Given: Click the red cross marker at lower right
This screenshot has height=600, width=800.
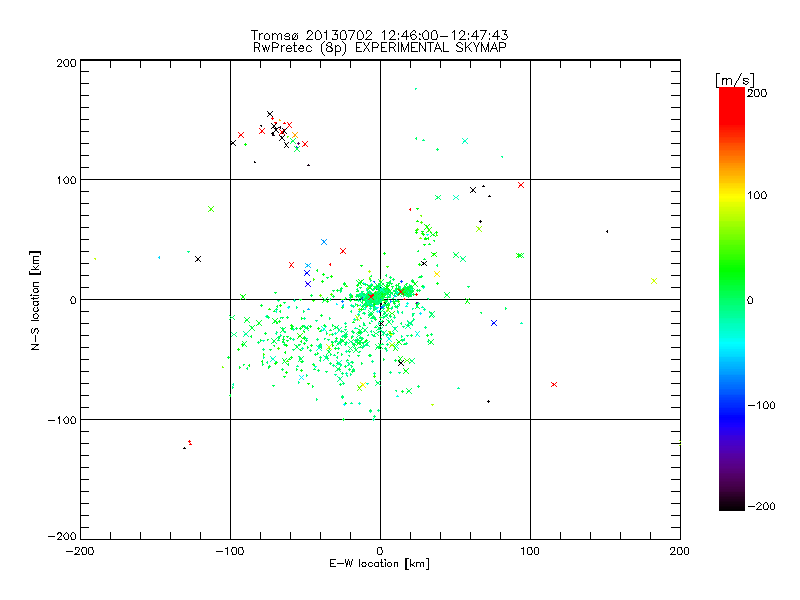Looking at the screenshot, I should (x=554, y=384).
